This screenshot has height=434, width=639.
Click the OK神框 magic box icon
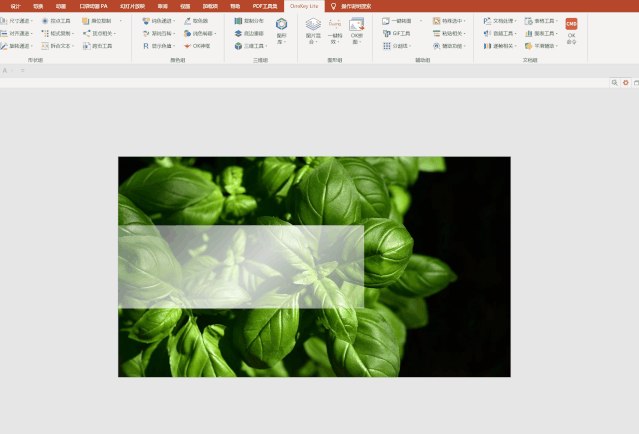tap(187, 46)
